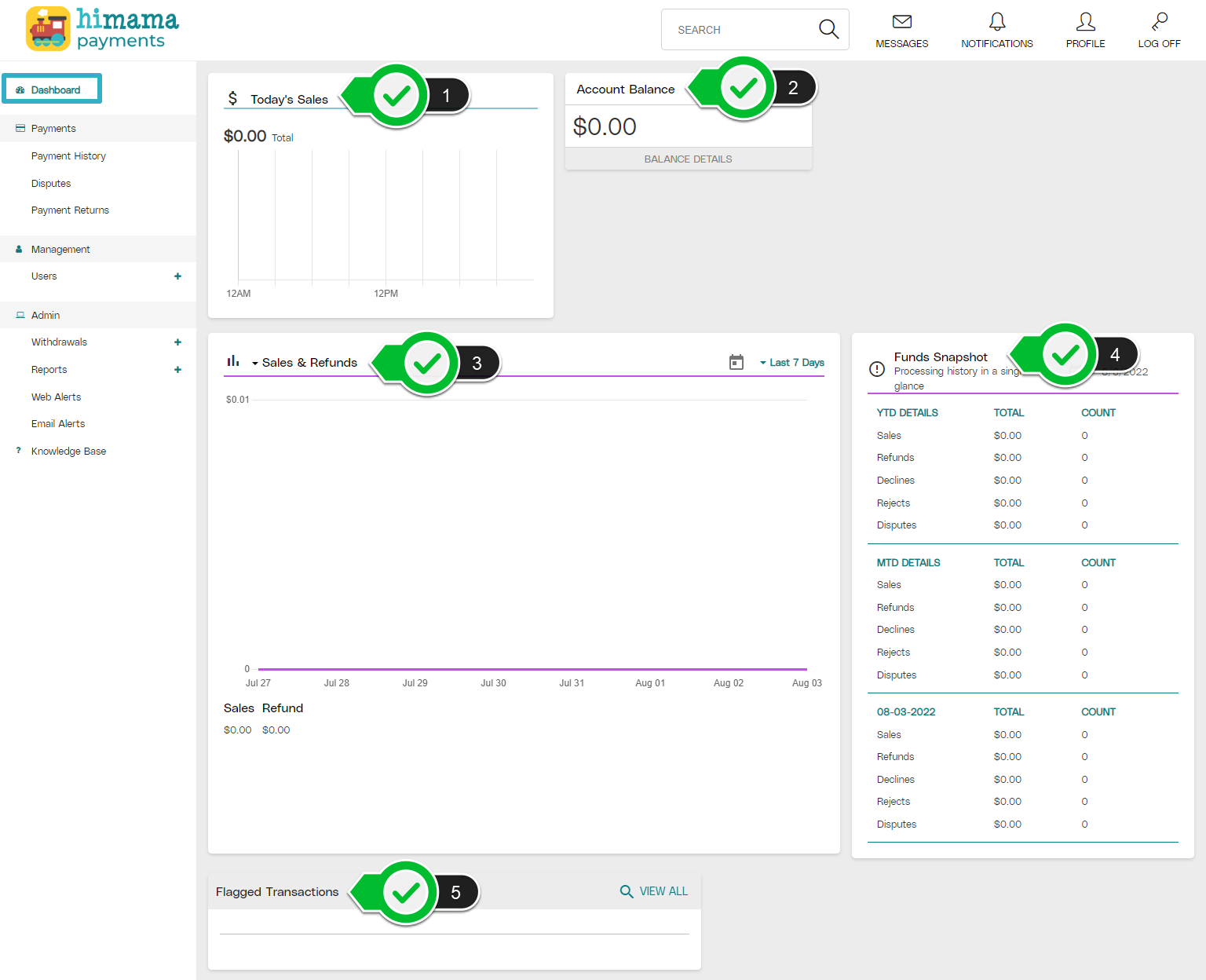Expand the Reports submenu
The width and height of the screenshot is (1206, 980).
click(x=178, y=369)
